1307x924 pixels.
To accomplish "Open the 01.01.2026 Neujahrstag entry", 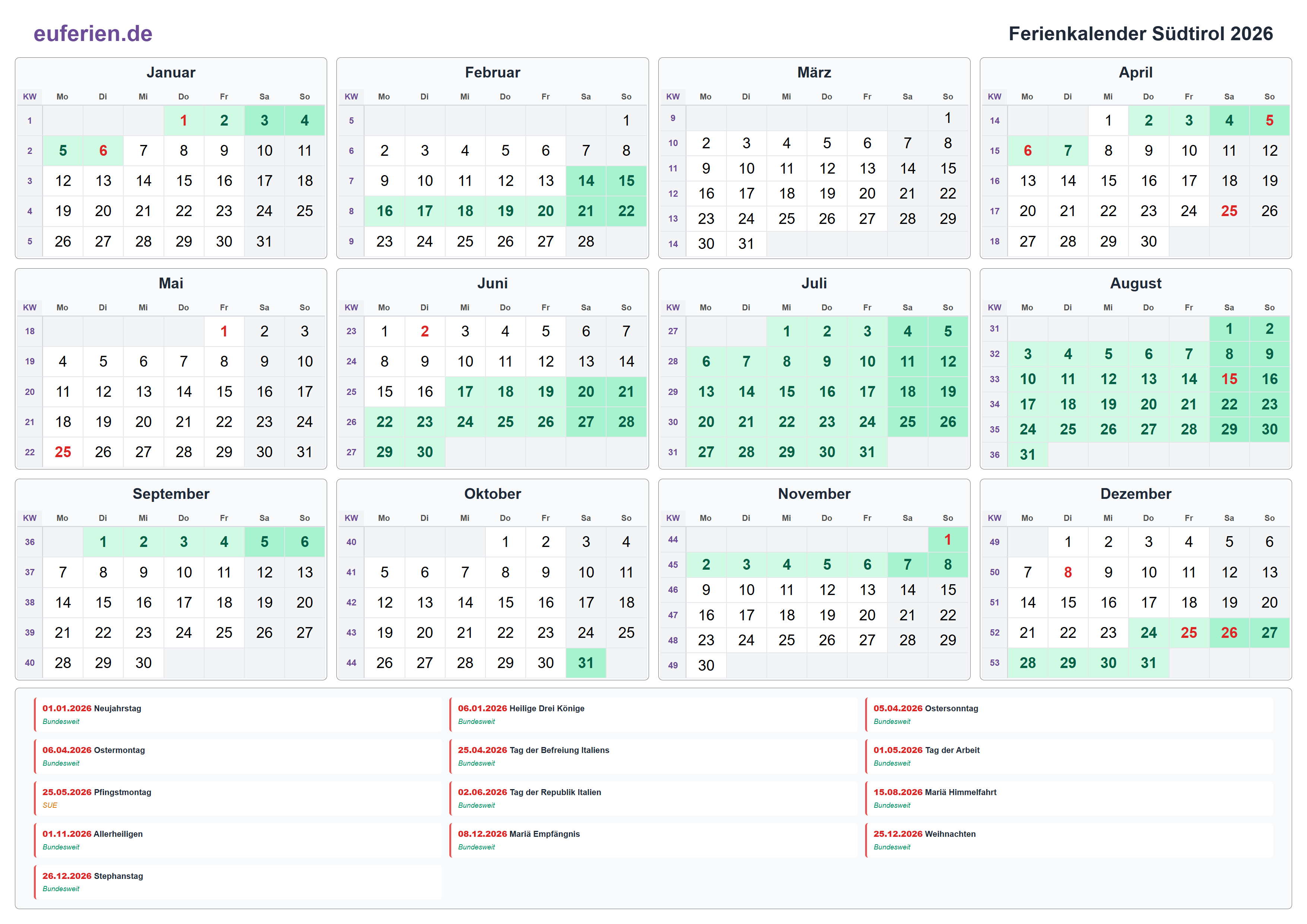I will click(x=238, y=715).
